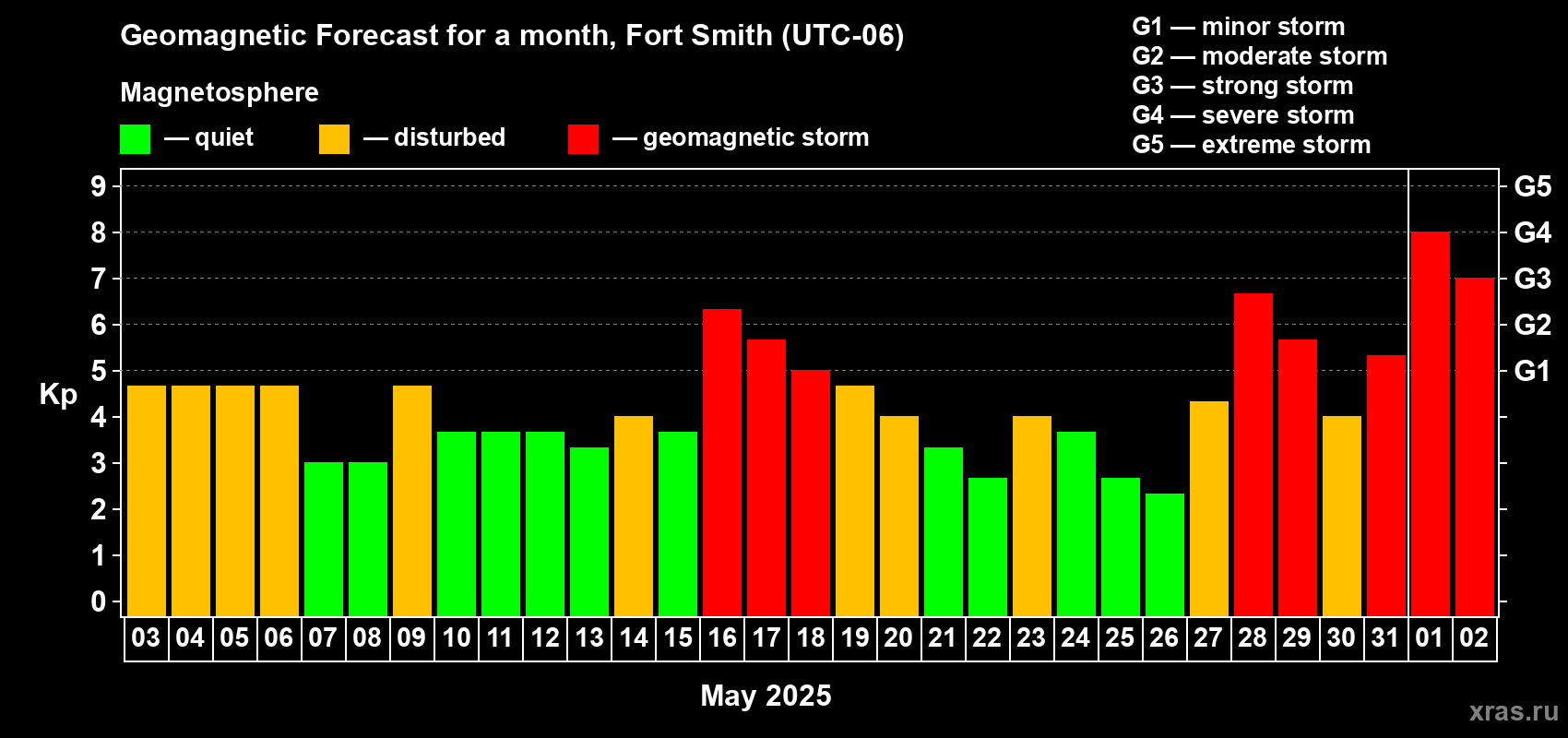
Task: Click the yellow disturbed legend swatch
Action: click(335, 139)
